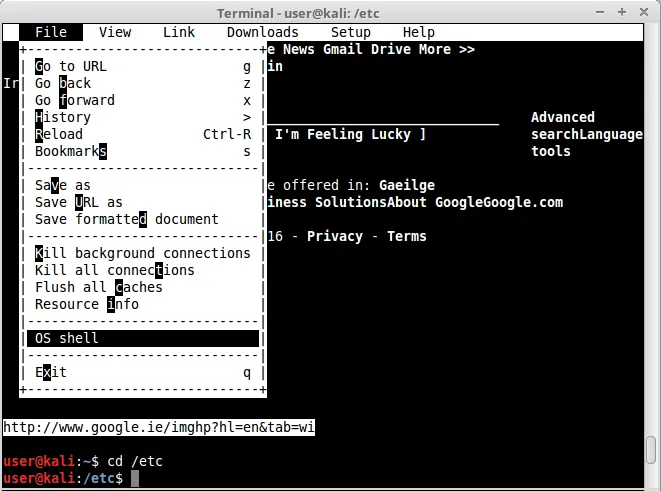Open the Link menu
Image resolution: width=661 pixels, height=491 pixels.
click(x=179, y=32)
